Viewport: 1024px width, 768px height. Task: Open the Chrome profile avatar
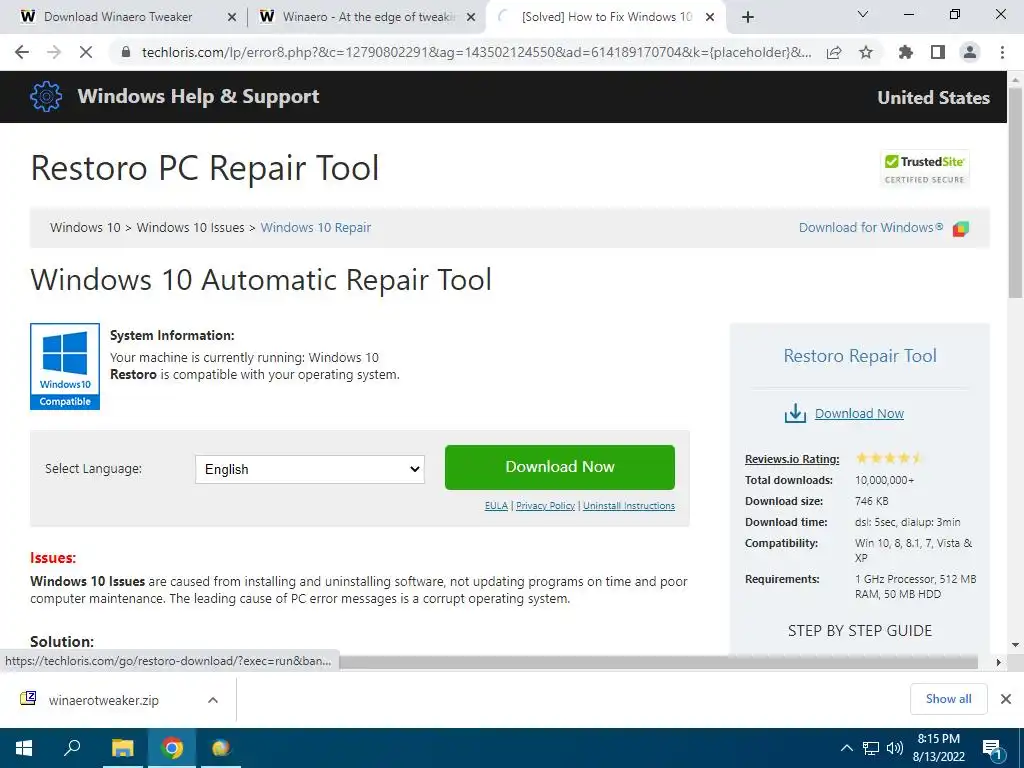point(970,52)
